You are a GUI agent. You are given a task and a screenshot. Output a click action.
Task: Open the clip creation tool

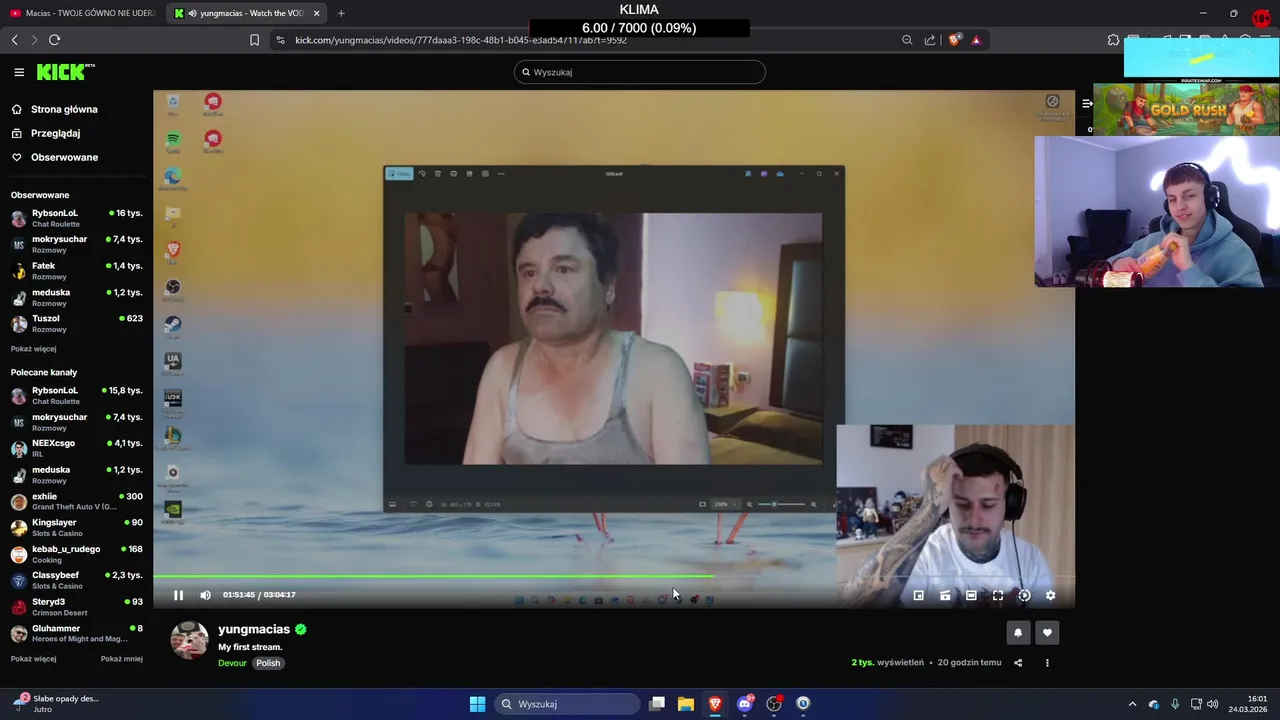pyautogui.click(x=945, y=595)
